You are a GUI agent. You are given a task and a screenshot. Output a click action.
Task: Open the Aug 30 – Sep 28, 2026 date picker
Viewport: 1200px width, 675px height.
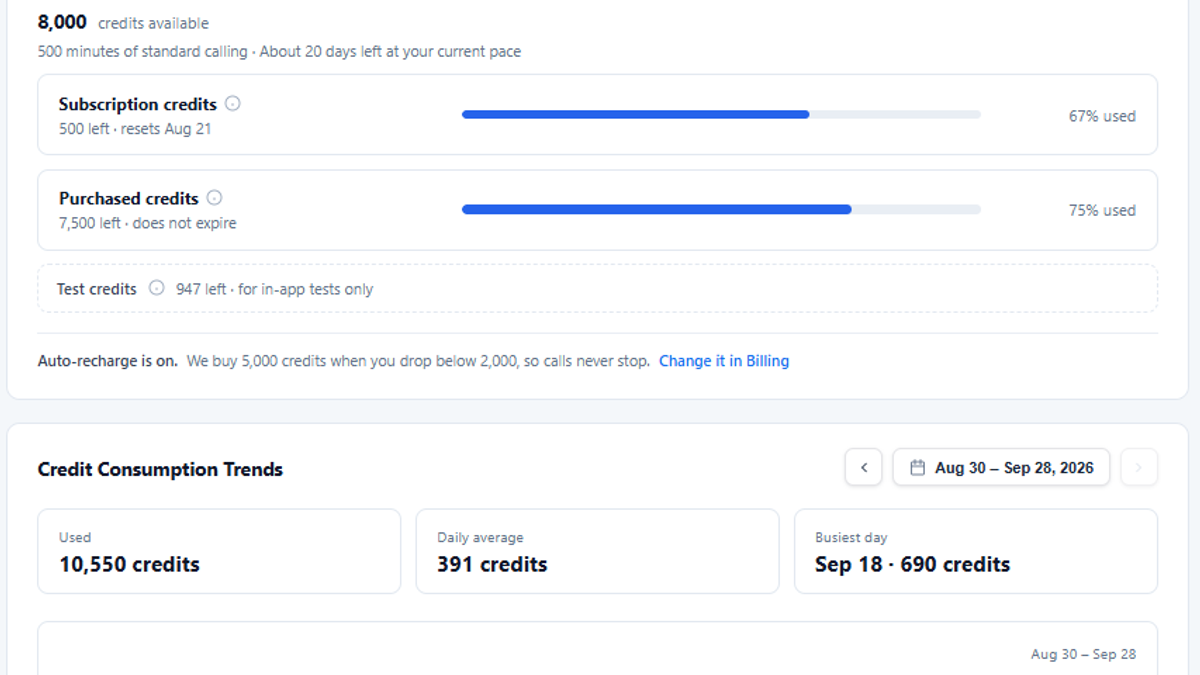[1001, 467]
